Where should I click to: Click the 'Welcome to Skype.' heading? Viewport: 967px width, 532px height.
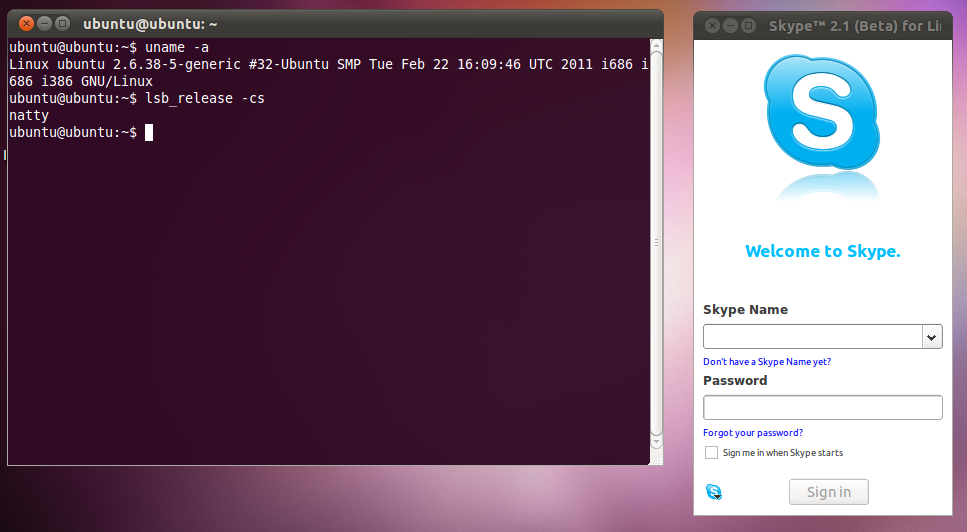pyautogui.click(x=823, y=251)
